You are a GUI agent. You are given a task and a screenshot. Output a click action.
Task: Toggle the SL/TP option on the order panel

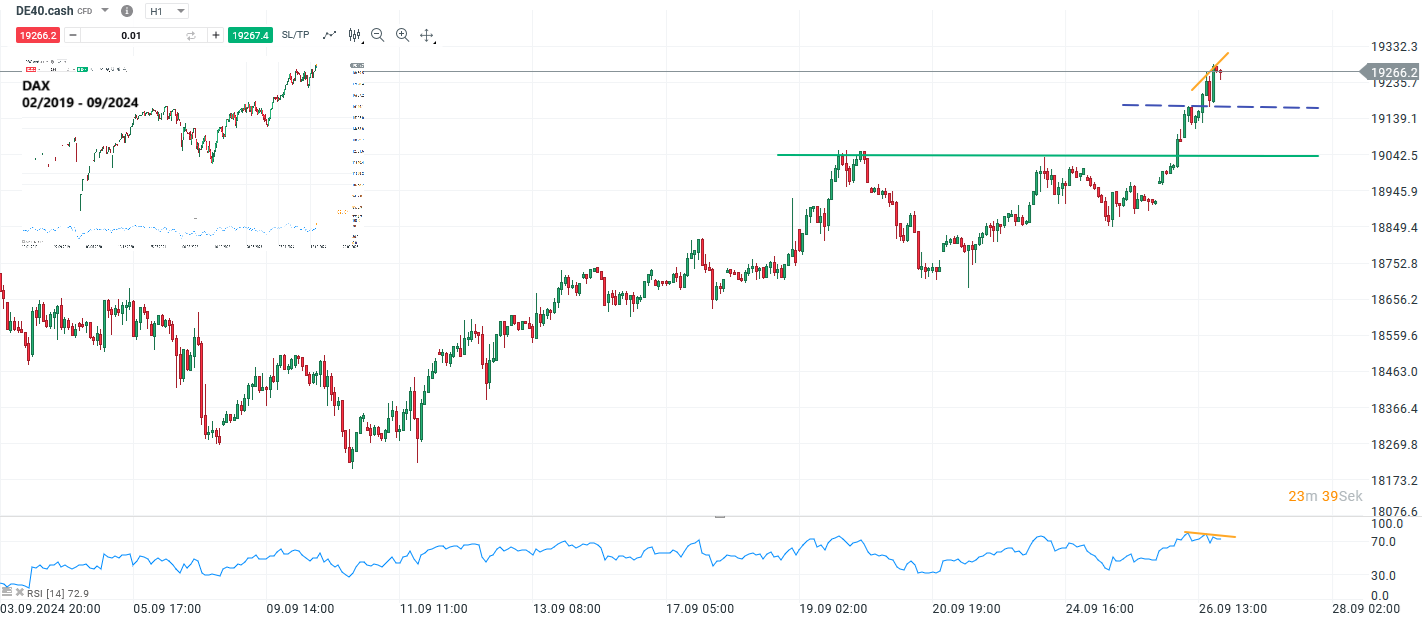tap(293, 35)
